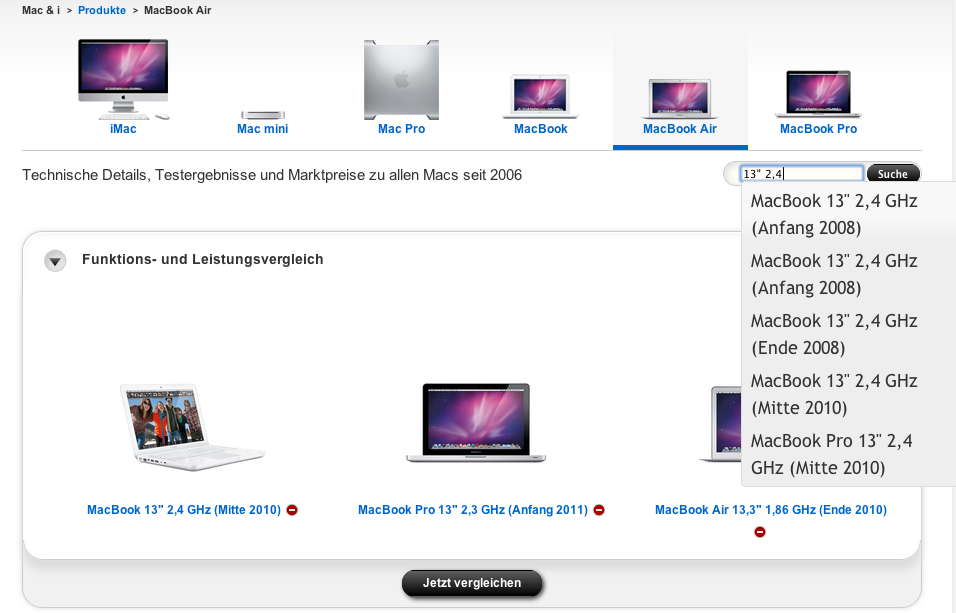Click the MacBook Pro product image
The width and height of the screenshot is (956, 613).
(818, 94)
